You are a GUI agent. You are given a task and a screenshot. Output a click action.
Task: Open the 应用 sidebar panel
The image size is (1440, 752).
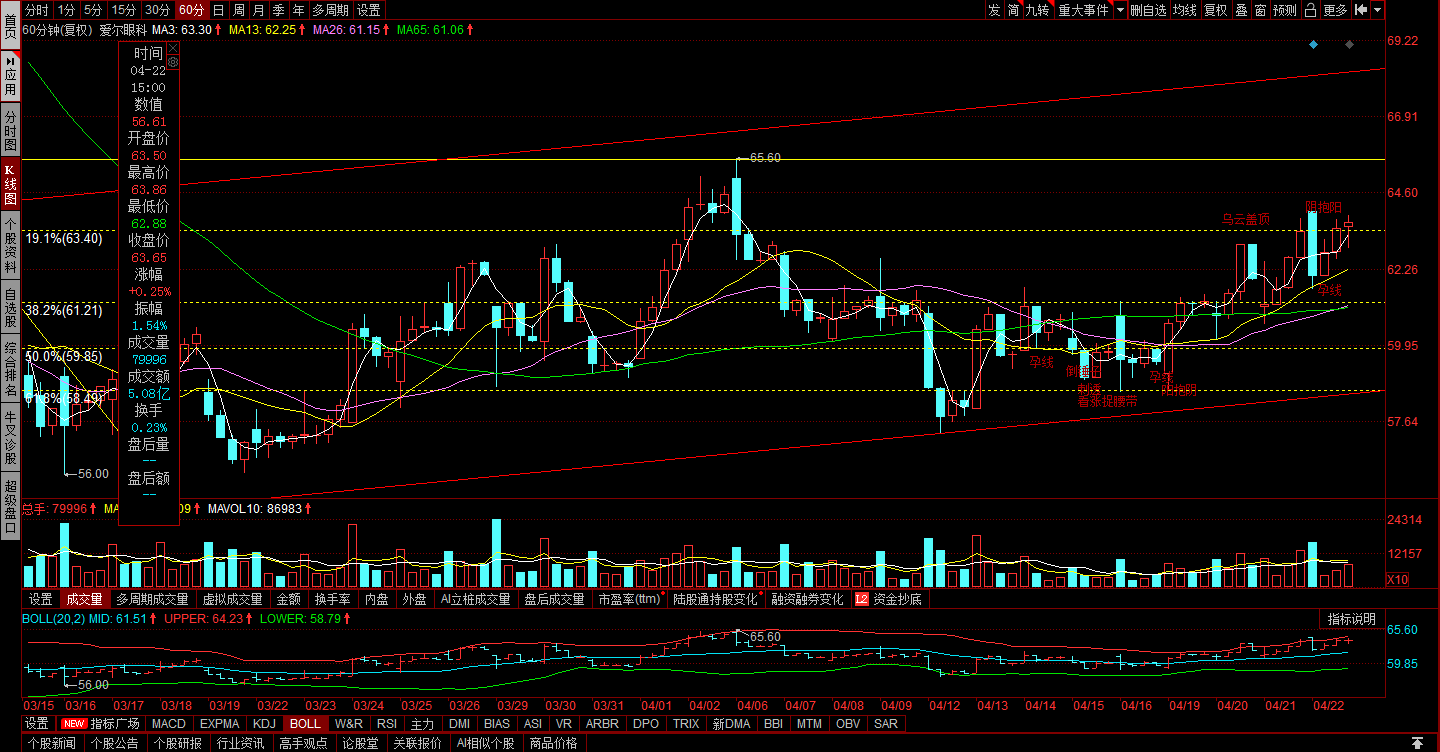(x=10, y=74)
